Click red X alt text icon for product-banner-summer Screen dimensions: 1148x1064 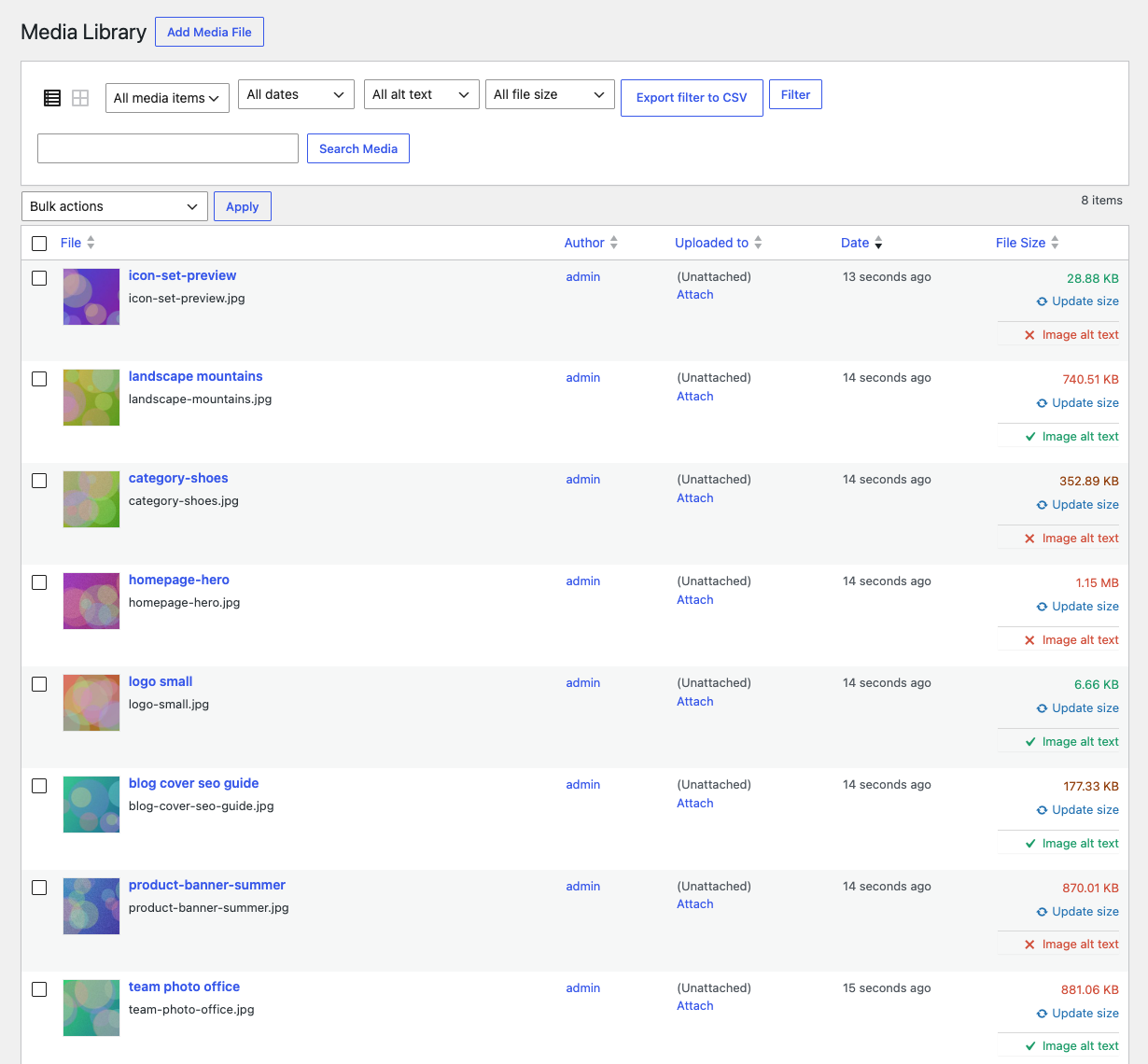click(1029, 945)
